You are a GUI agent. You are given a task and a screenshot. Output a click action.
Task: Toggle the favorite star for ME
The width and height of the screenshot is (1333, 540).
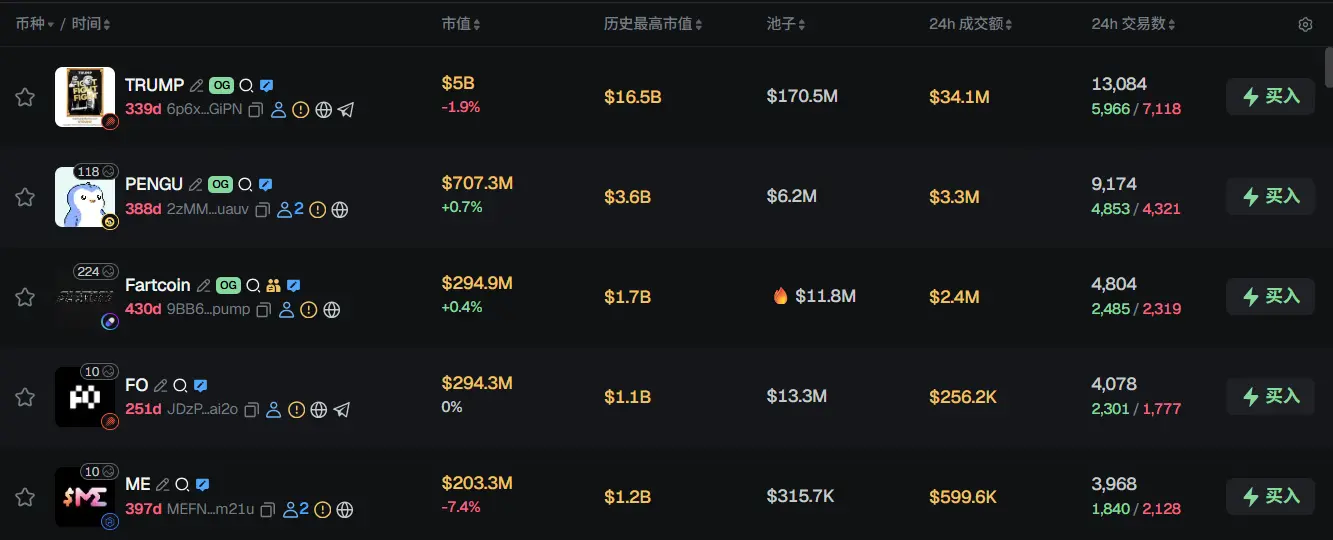pos(25,497)
